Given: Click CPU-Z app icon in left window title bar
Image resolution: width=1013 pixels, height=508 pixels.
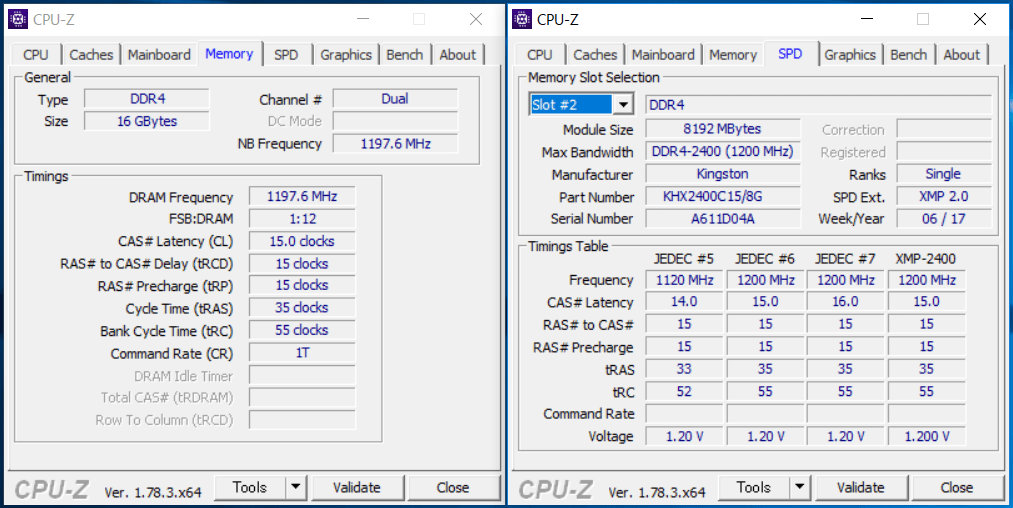Looking at the screenshot, I should tap(17, 19).
